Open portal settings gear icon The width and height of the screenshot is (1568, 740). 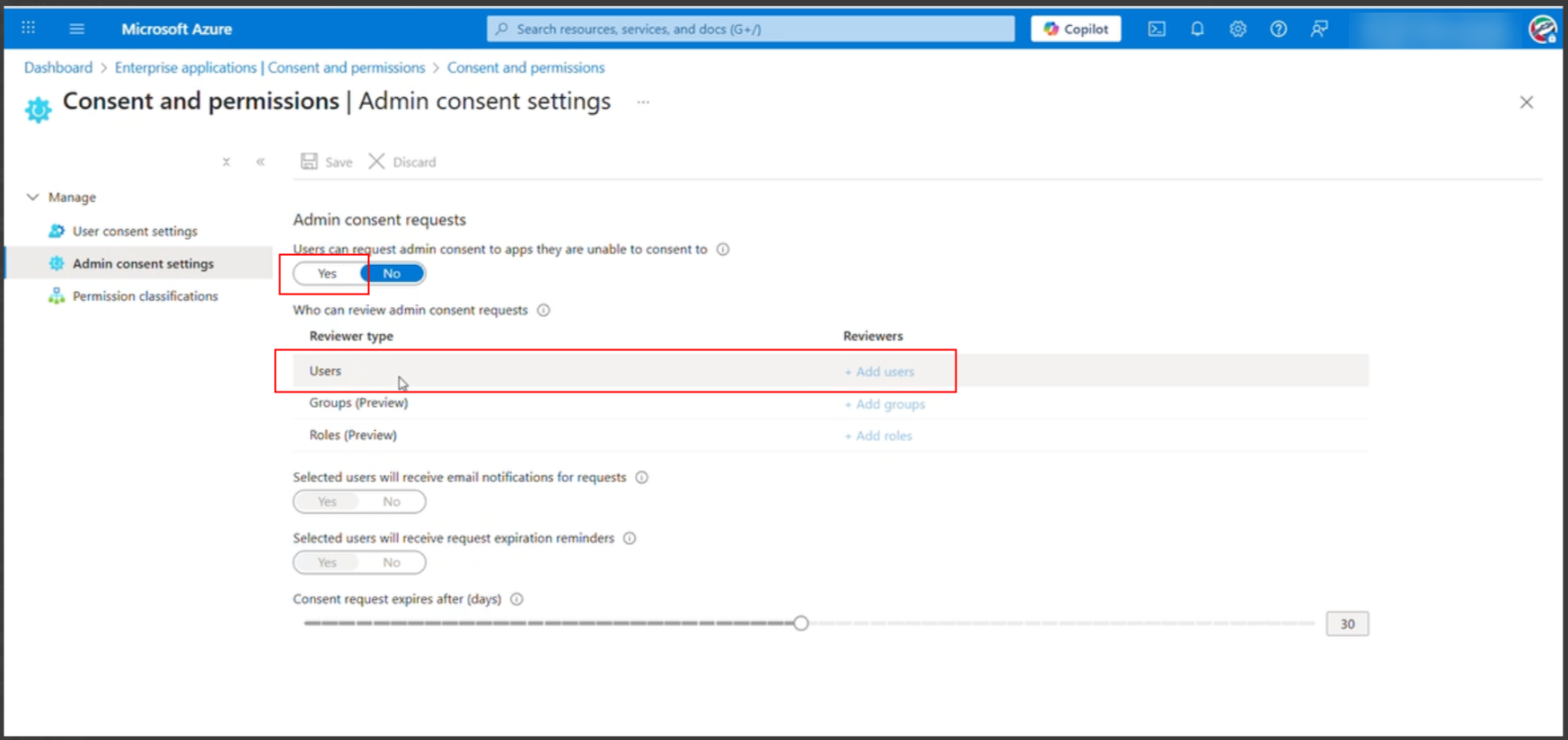pyautogui.click(x=1238, y=29)
